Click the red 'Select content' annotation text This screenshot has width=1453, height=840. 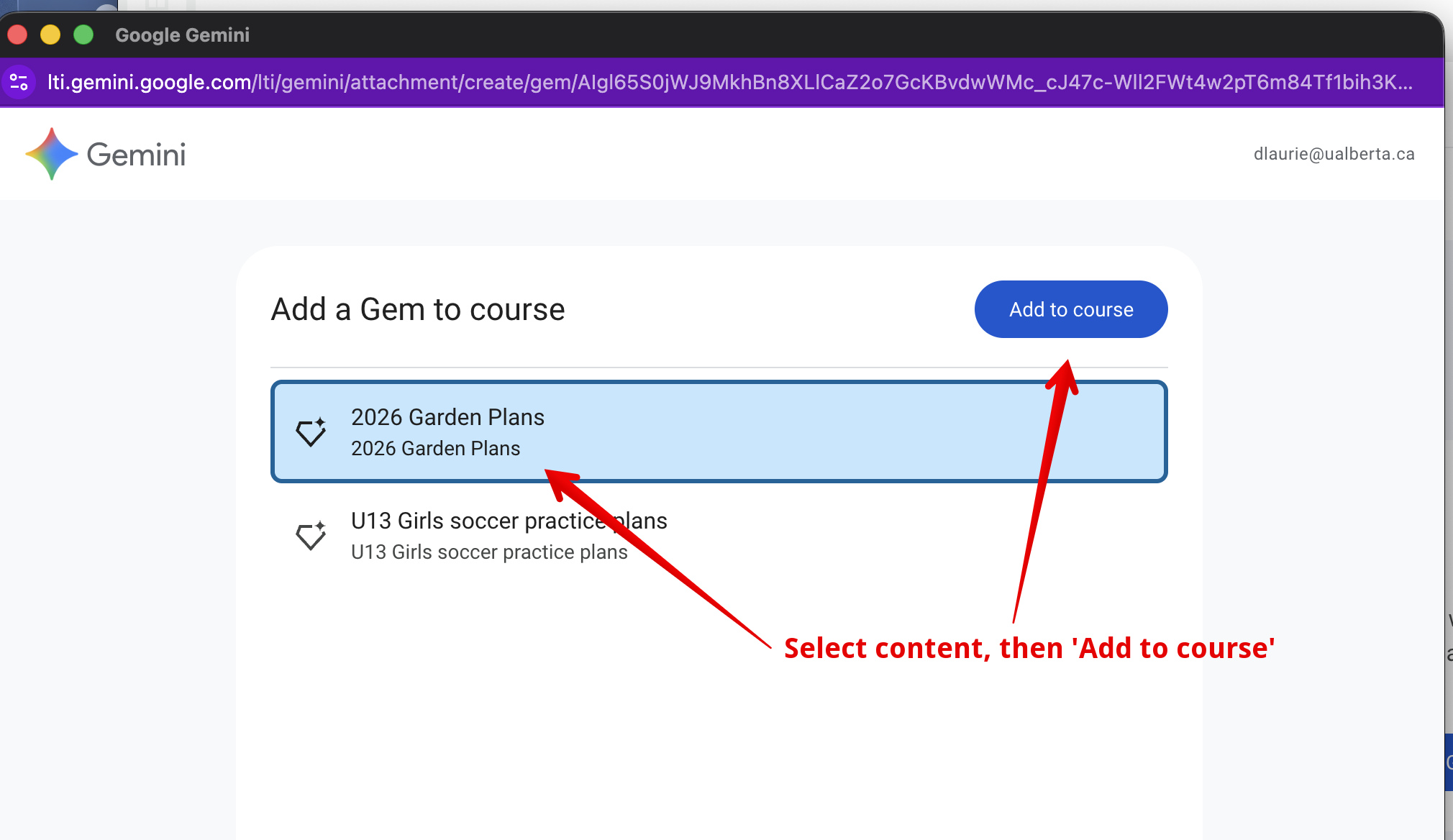(1029, 648)
